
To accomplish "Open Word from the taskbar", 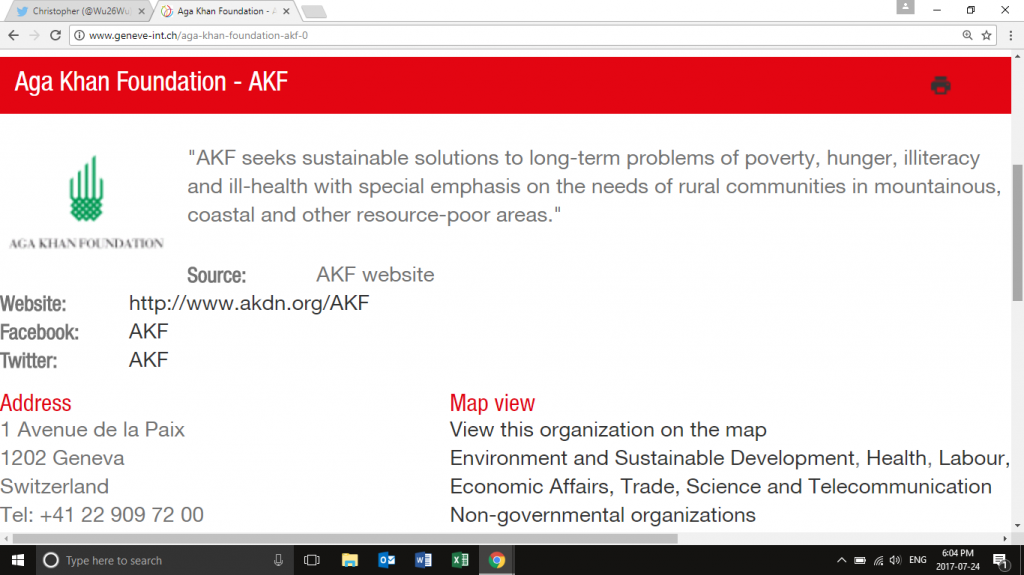I will [423, 560].
